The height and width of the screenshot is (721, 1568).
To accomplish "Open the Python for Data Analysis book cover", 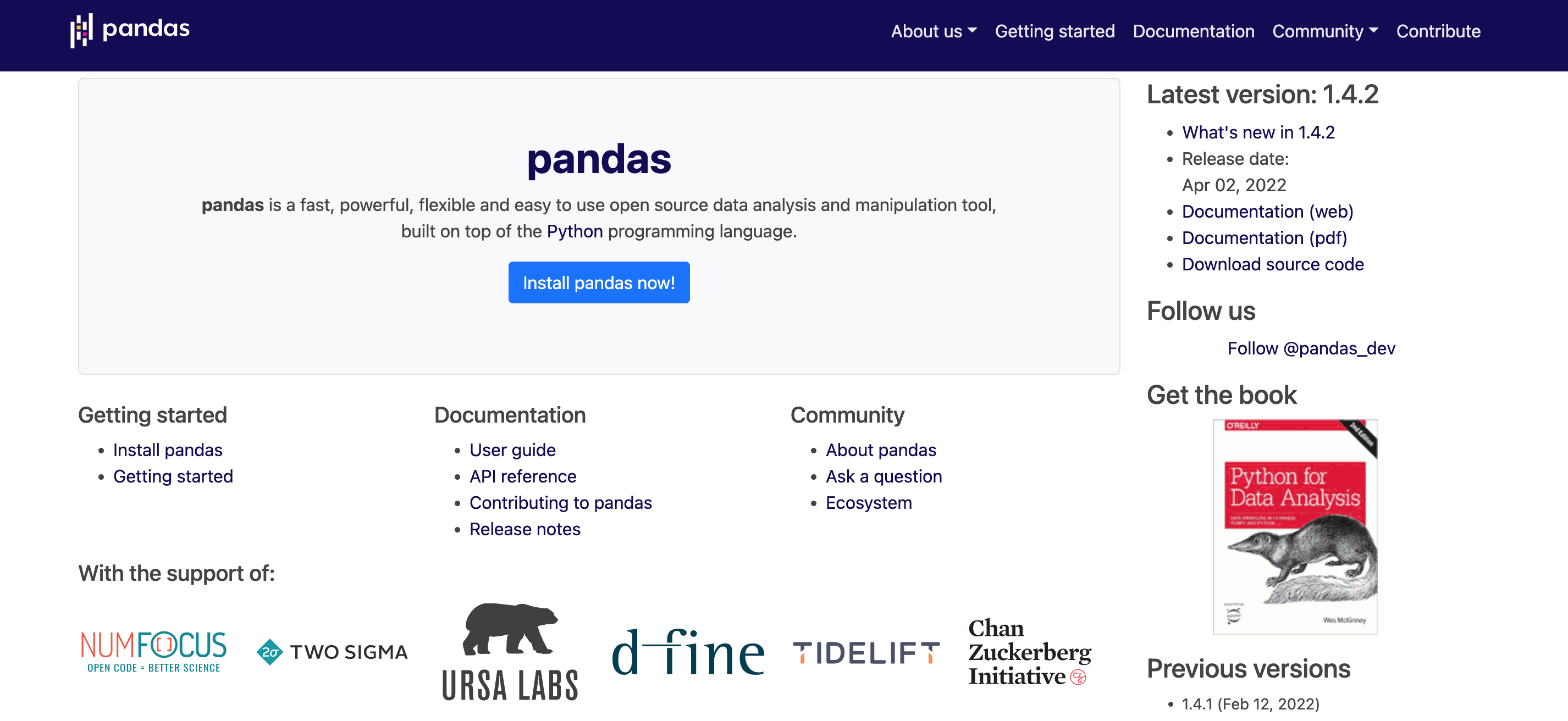I will (x=1295, y=526).
